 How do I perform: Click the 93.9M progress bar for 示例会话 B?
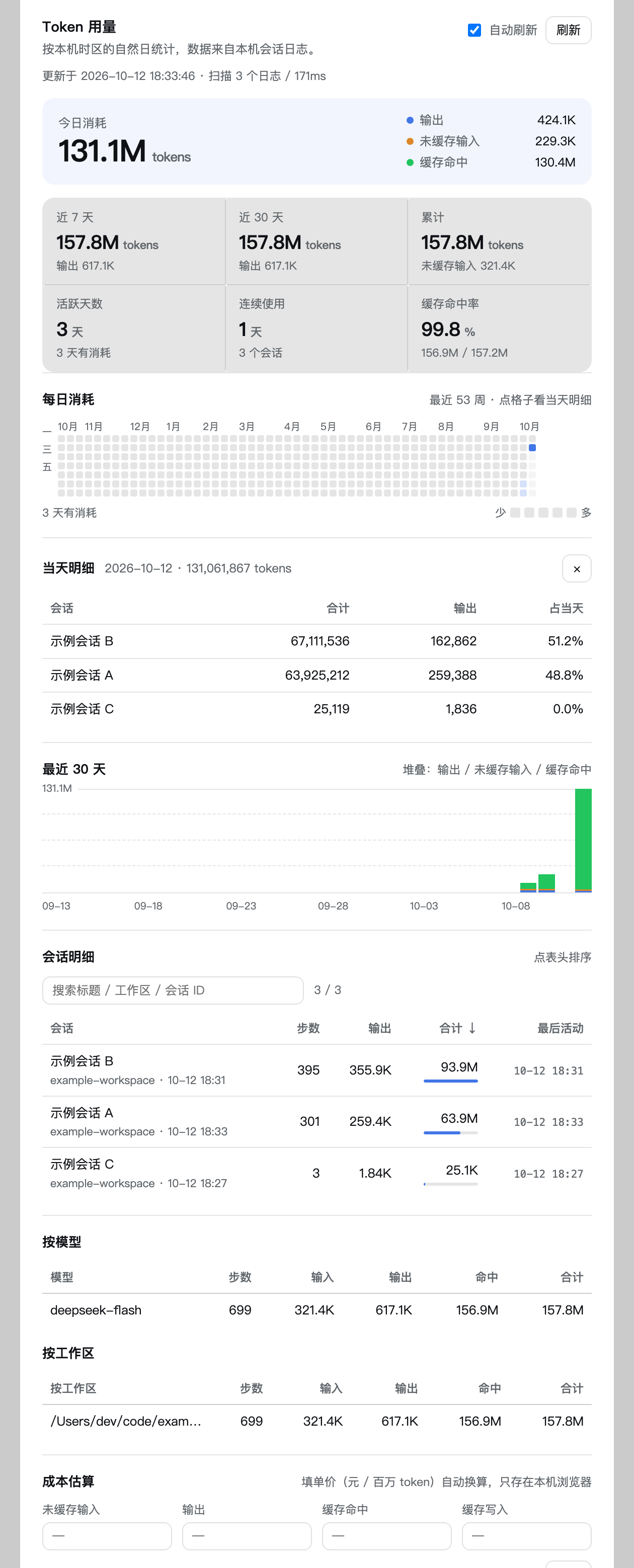click(451, 1081)
